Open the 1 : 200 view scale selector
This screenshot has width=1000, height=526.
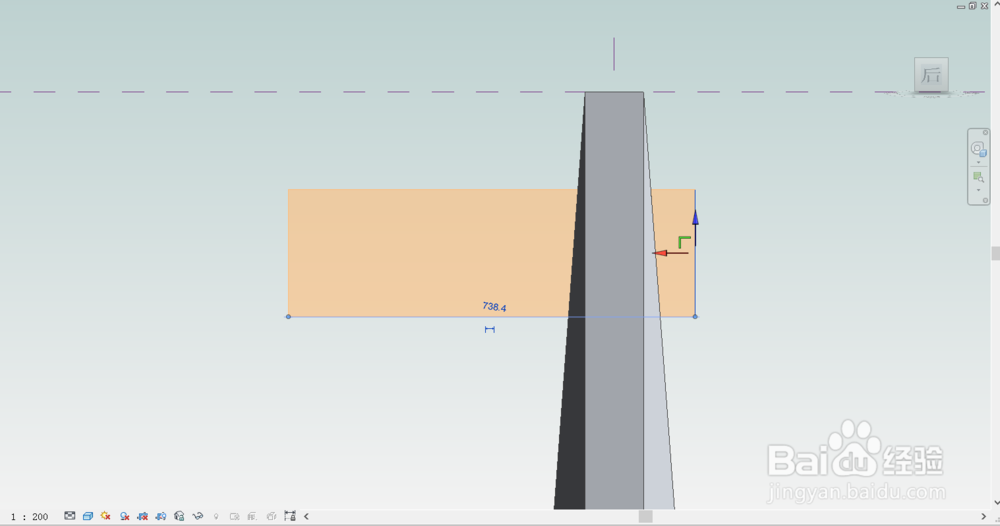(29, 516)
